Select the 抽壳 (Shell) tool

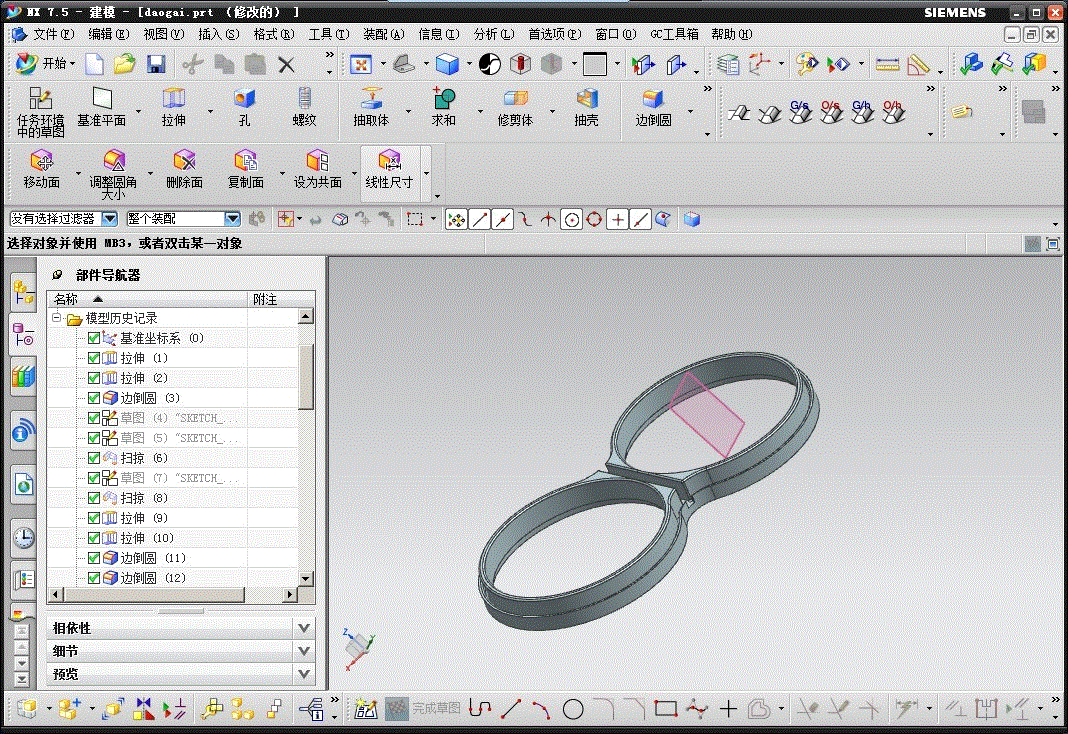tap(586, 99)
